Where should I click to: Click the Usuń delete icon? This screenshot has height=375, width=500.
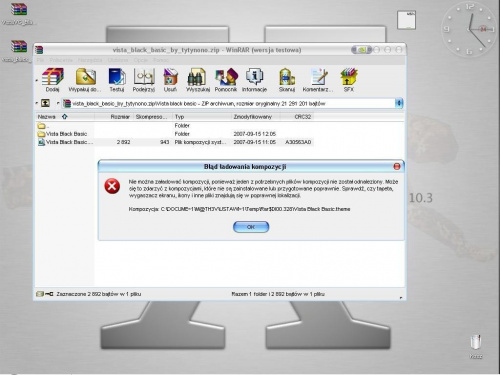(x=170, y=80)
